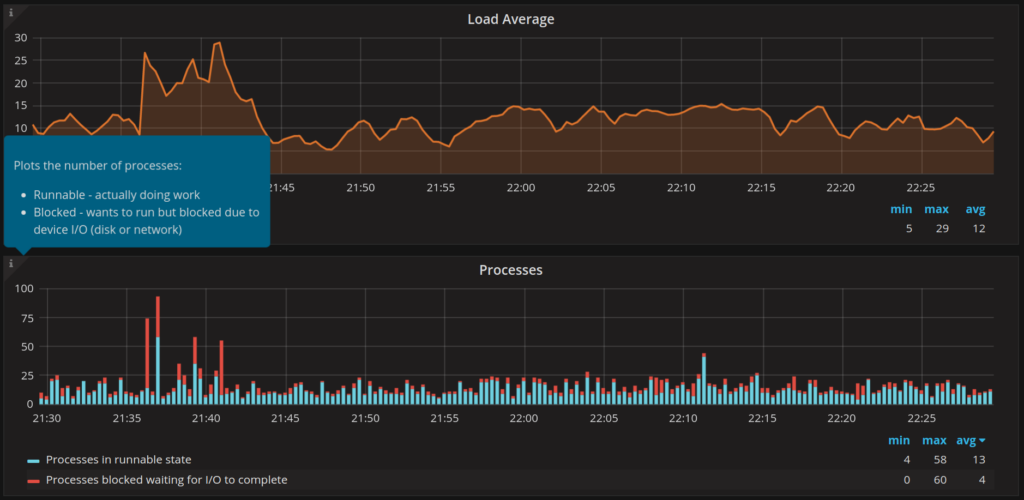The height and width of the screenshot is (500, 1024).
Task: Sort Load Average legend by avg
Action: tap(976, 210)
